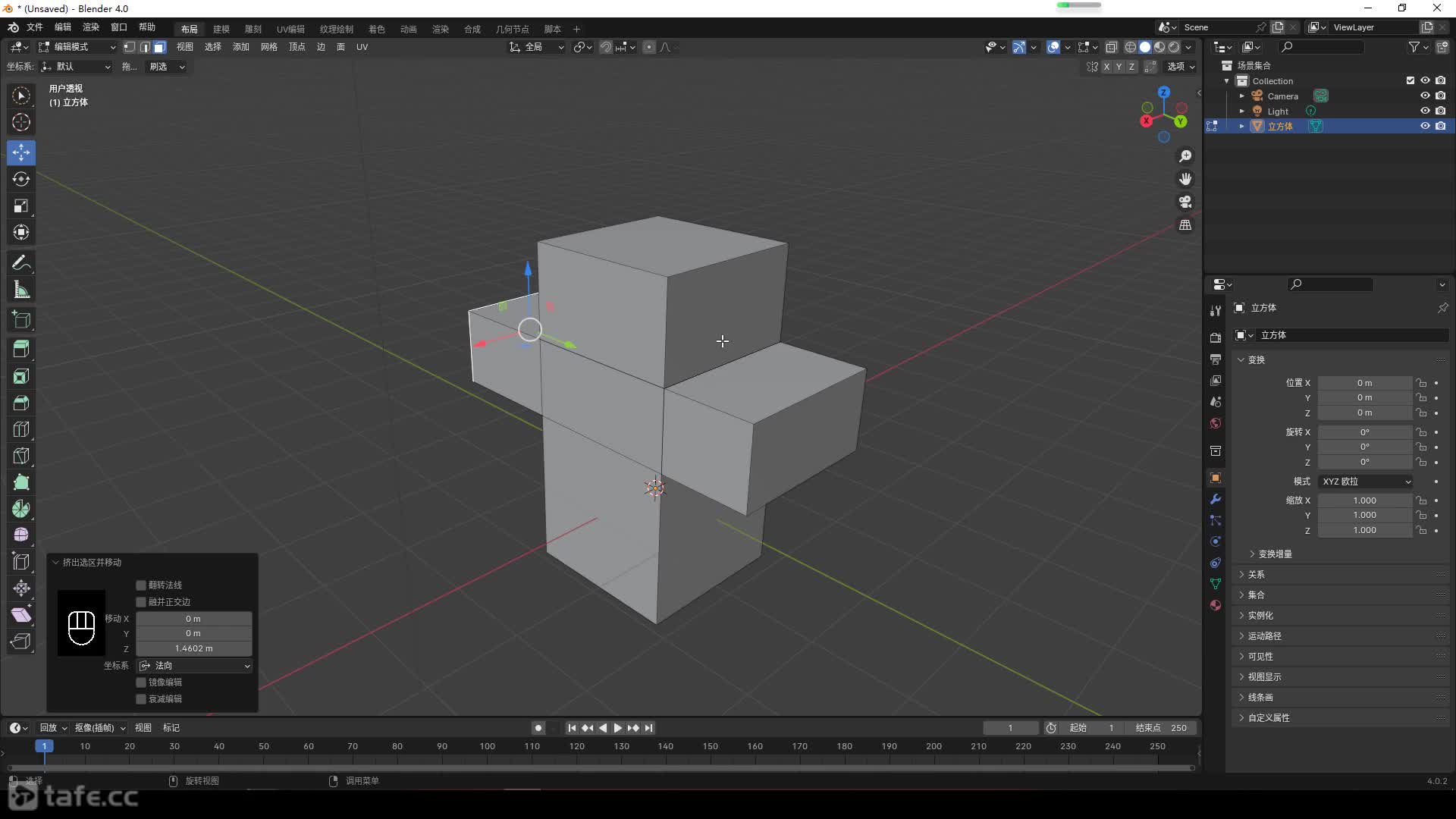Open the 编辑 menu in top bar
1456x819 pixels.
[63, 27]
